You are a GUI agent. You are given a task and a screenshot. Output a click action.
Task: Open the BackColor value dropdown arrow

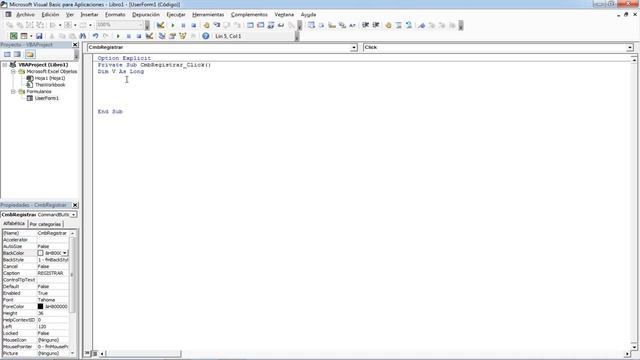point(65,253)
